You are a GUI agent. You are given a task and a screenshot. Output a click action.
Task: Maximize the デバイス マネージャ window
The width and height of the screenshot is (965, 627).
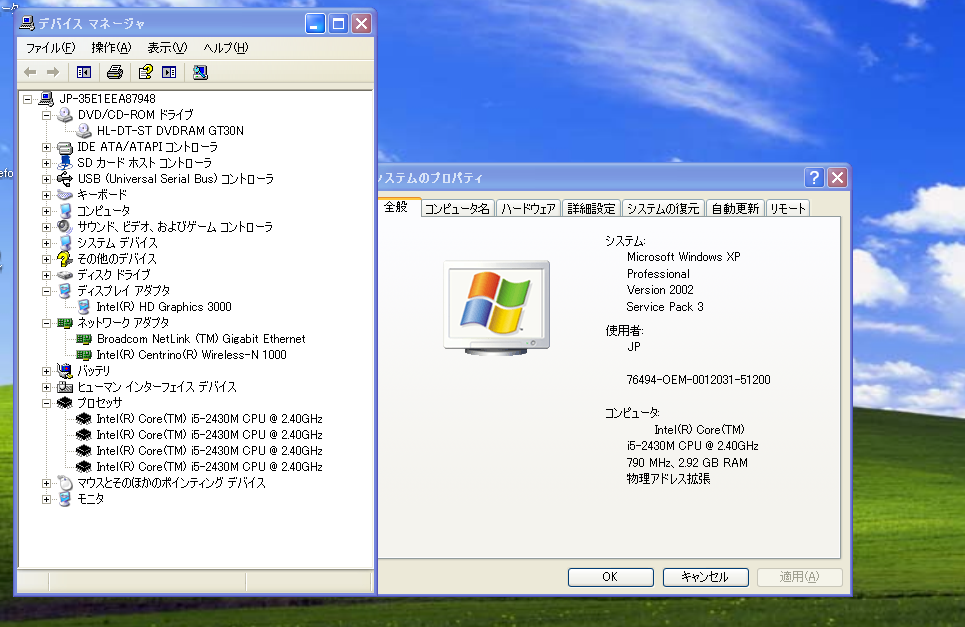click(338, 24)
